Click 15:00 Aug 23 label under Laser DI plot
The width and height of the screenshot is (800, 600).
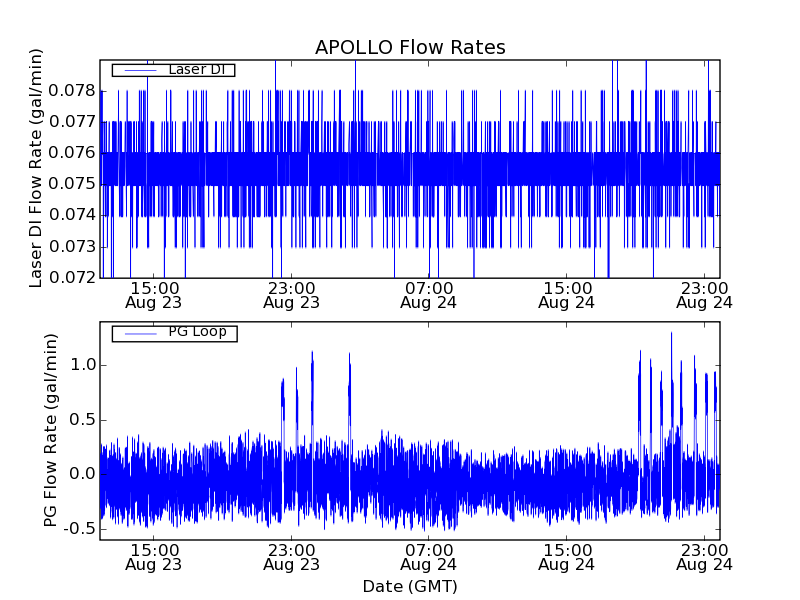(153, 294)
